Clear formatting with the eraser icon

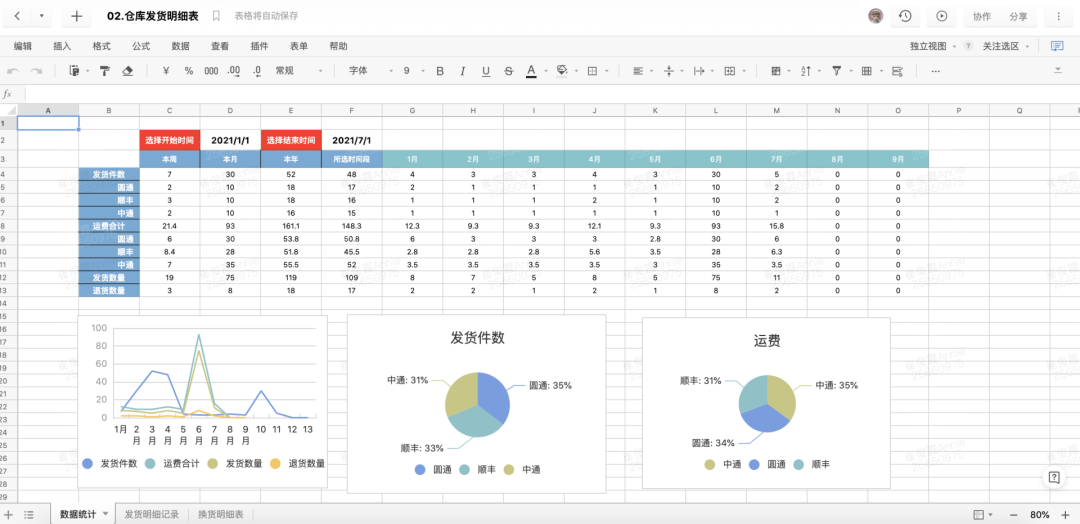[127, 71]
